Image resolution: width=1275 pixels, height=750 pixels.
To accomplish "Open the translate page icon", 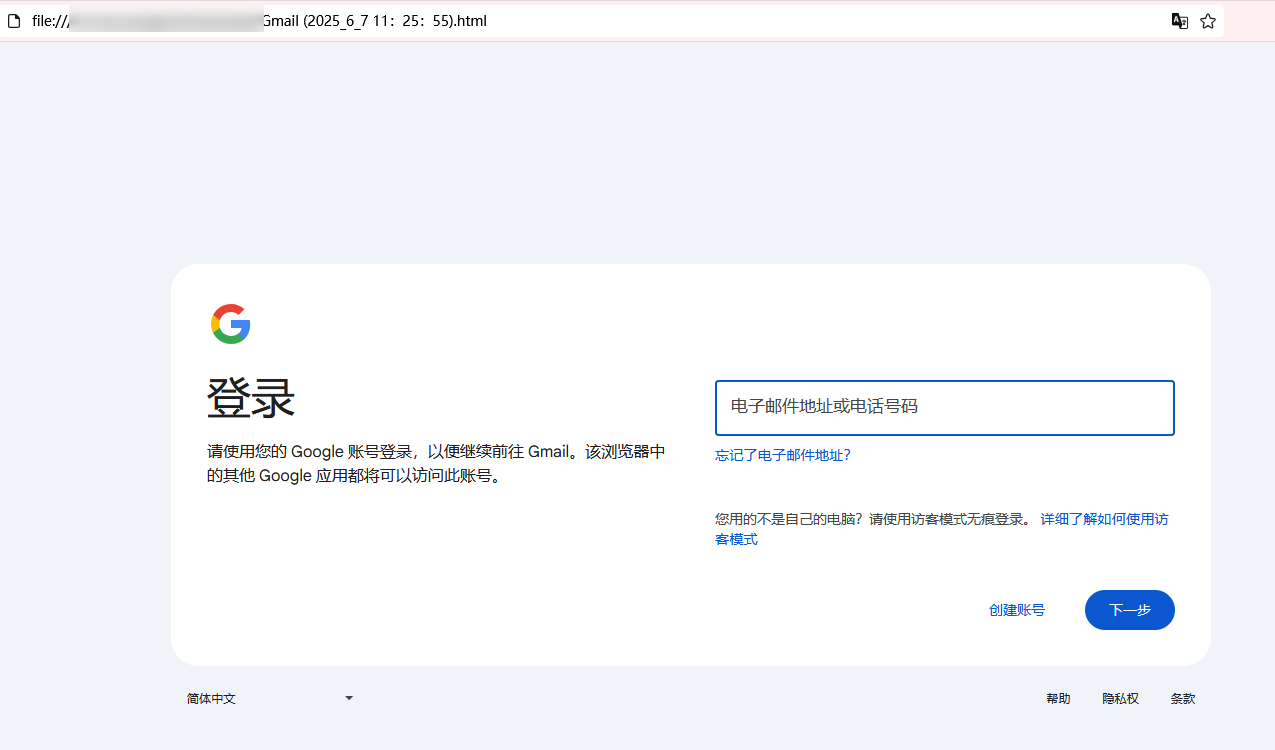I will 1180,21.
